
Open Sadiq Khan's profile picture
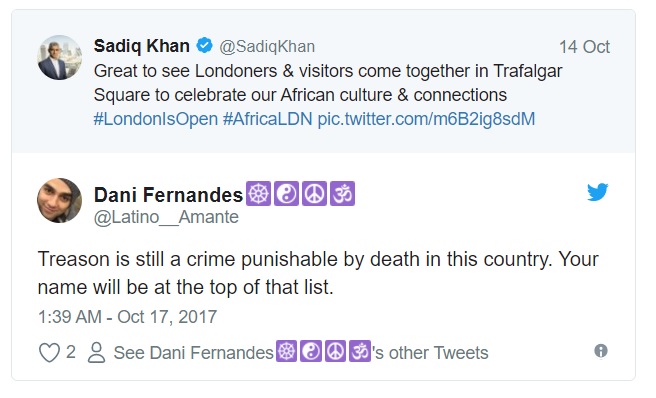[x=59, y=57]
